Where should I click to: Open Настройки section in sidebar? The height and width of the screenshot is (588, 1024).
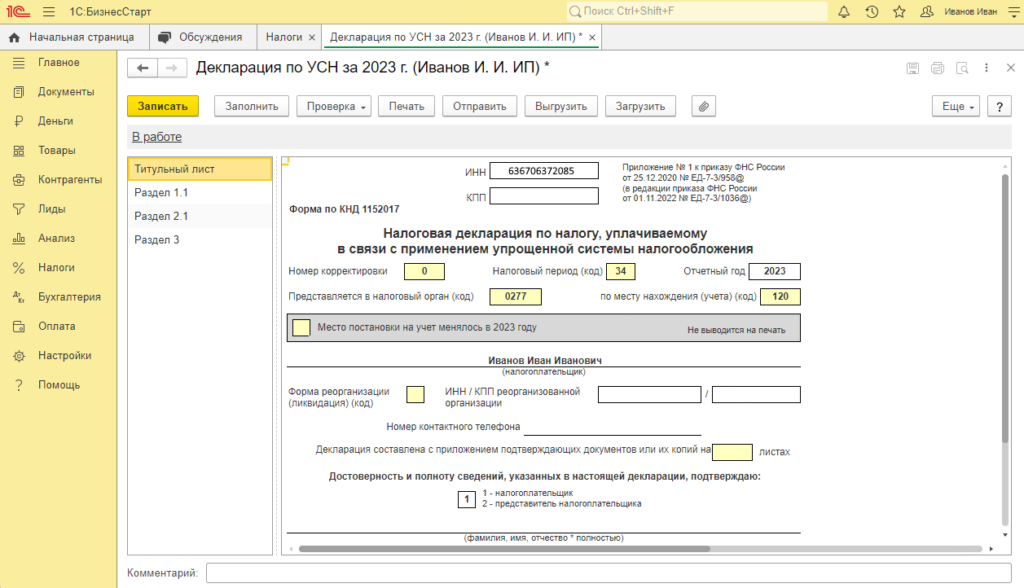coord(58,355)
